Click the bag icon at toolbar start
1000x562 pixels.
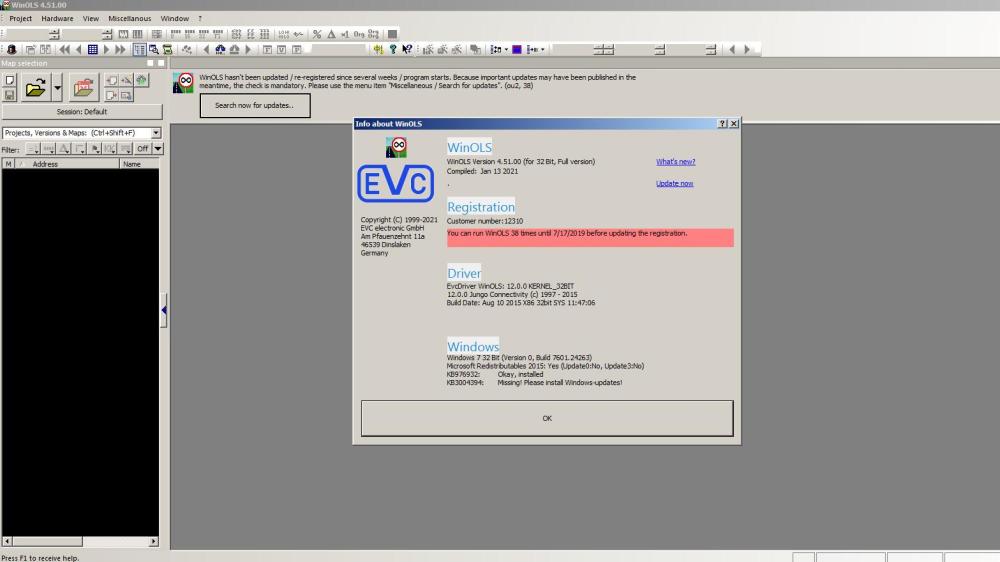tap(11, 49)
